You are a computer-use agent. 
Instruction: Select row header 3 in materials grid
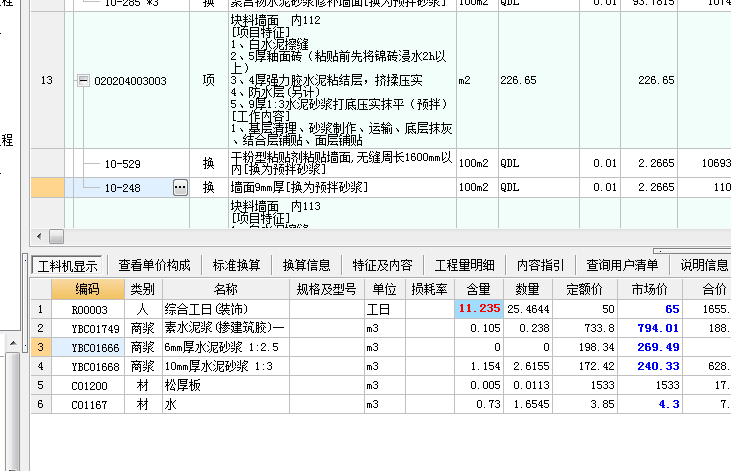pyautogui.click(x=41, y=347)
